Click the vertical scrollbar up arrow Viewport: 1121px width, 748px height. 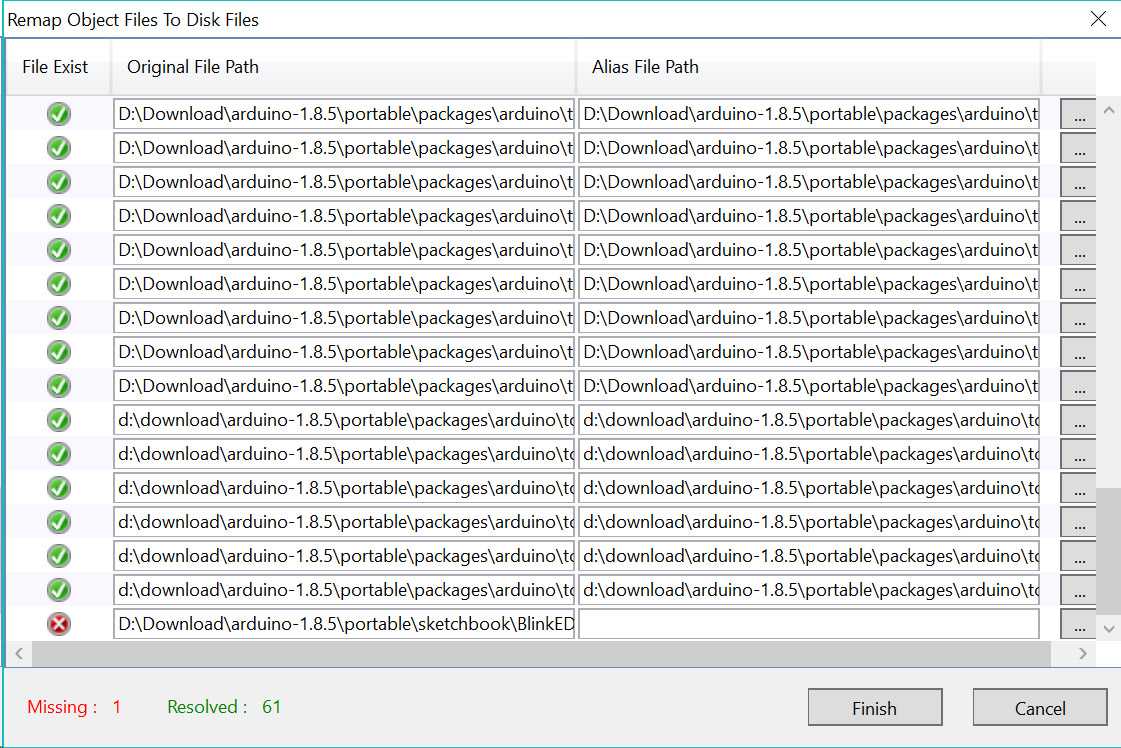click(x=1109, y=110)
